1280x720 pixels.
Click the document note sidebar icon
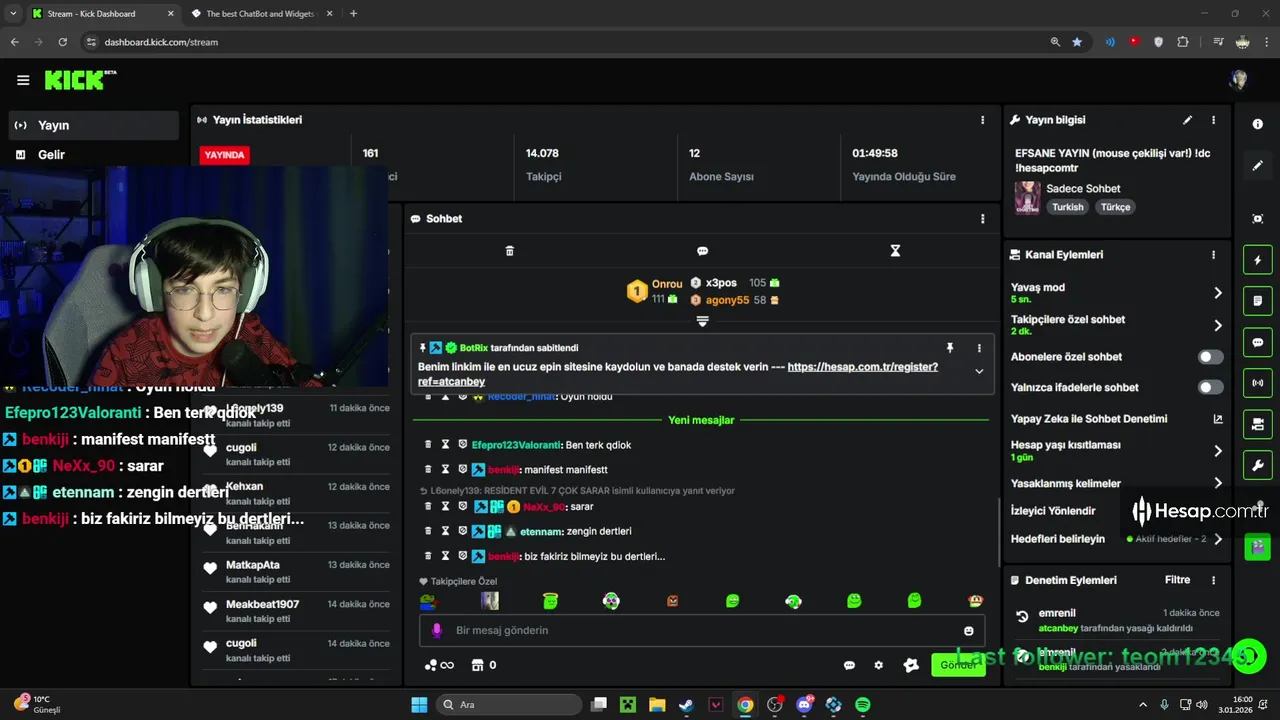1257,300
